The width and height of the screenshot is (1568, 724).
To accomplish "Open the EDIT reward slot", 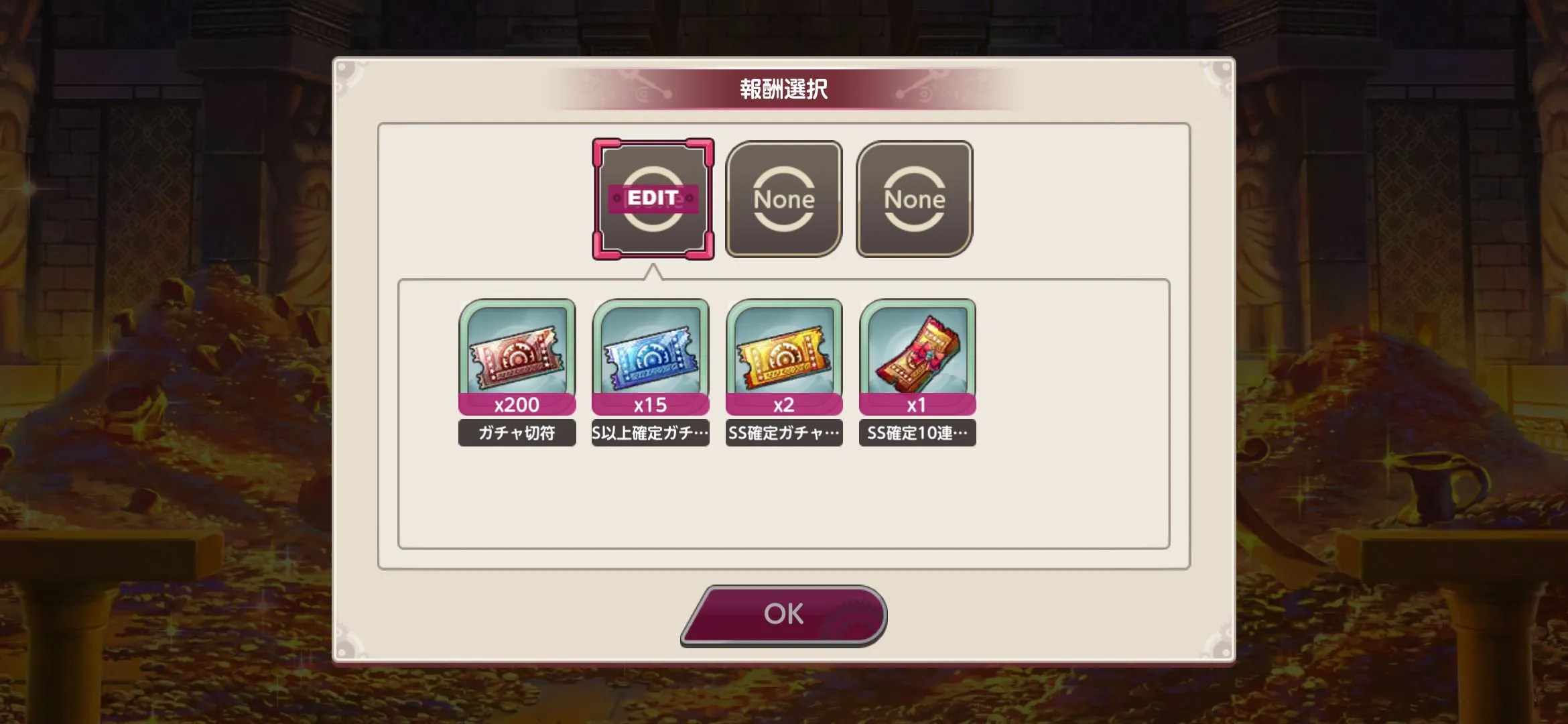I will click(653, 199).
